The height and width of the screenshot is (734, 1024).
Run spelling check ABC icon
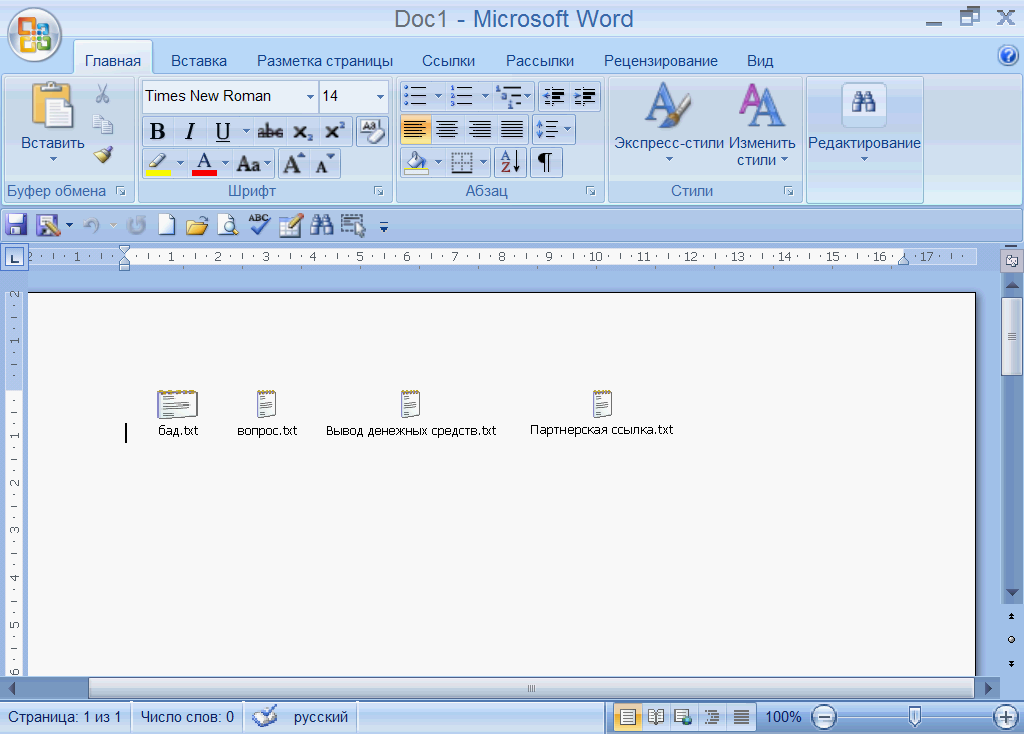(259, 225)
